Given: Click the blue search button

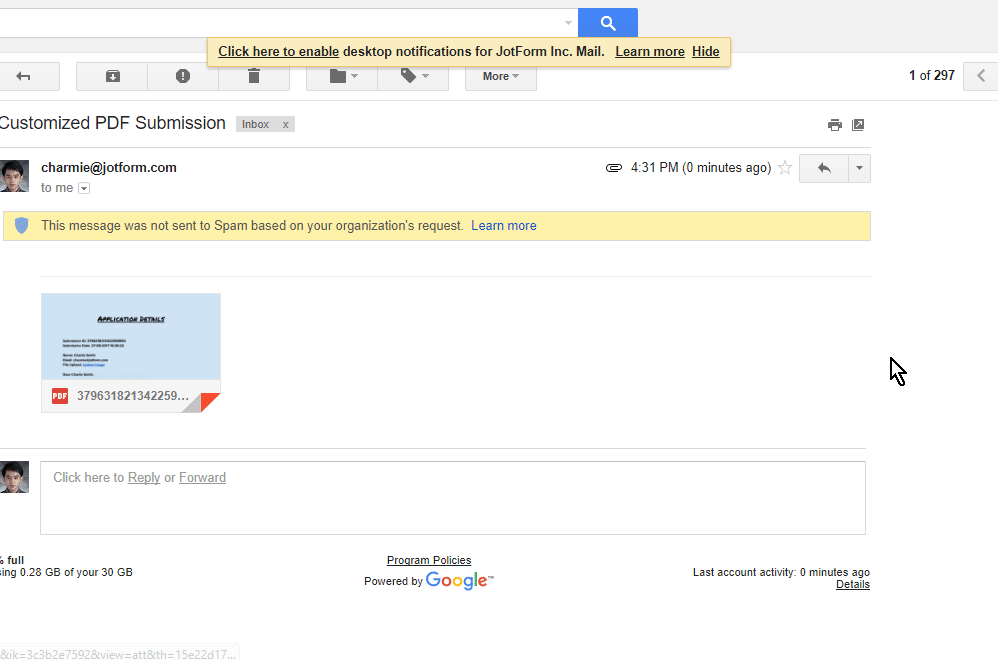Looking at the screenshot, I should 608,23.
